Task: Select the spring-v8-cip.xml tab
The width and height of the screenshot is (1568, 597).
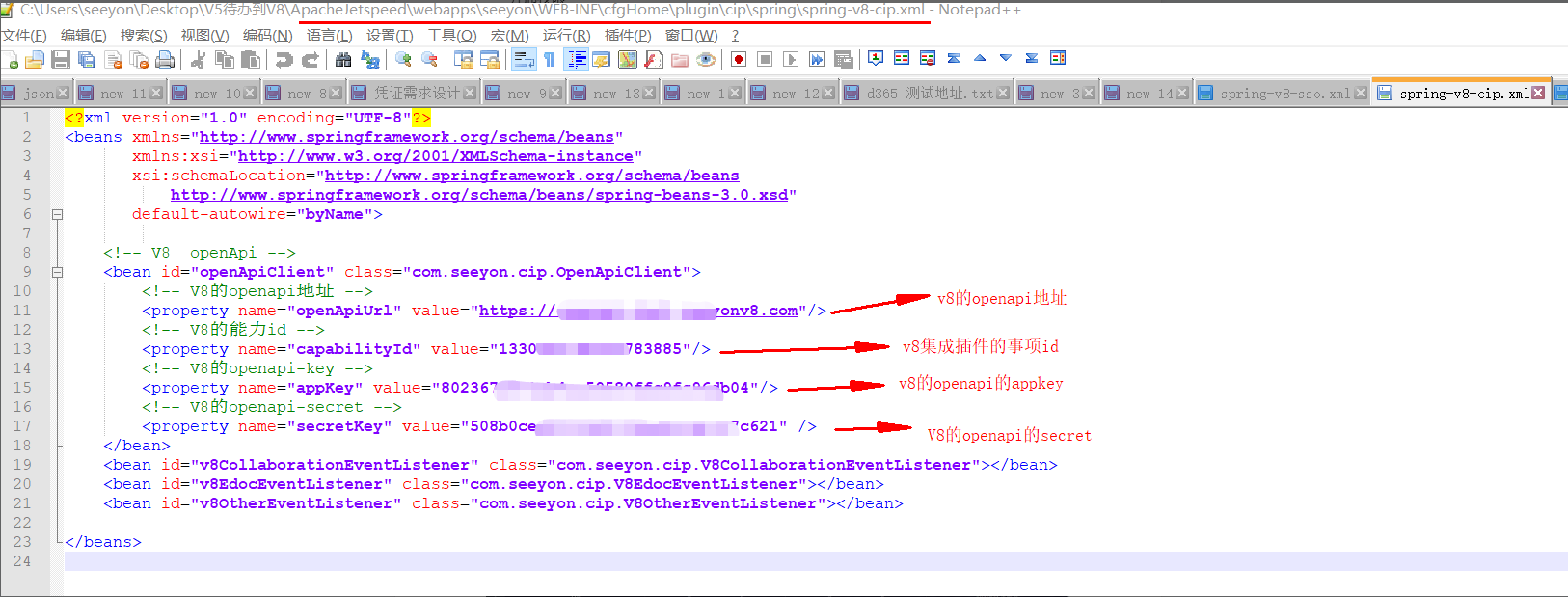Action: click(1460, 93)
